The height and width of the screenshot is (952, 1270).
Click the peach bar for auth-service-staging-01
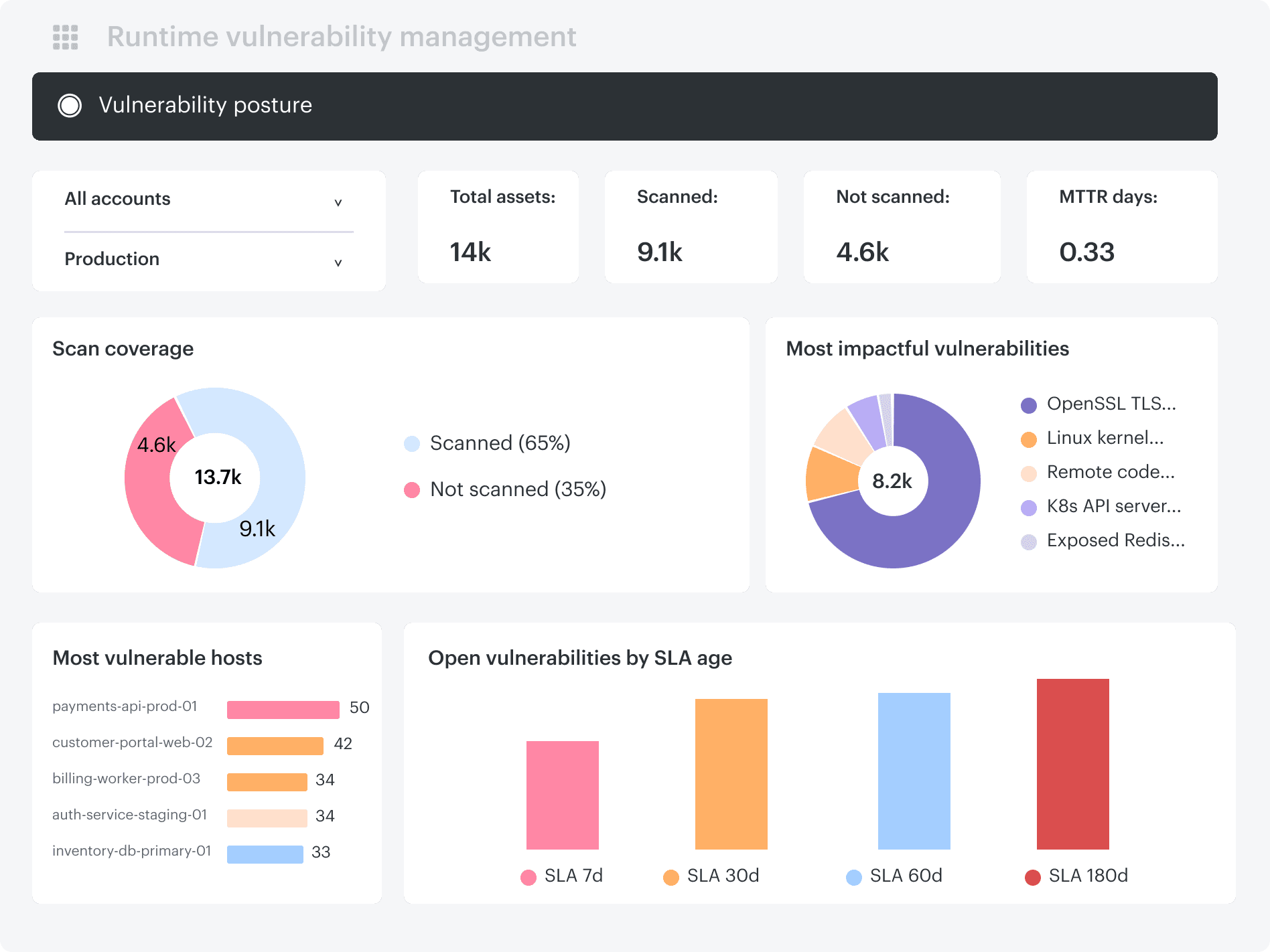(267, 818)
